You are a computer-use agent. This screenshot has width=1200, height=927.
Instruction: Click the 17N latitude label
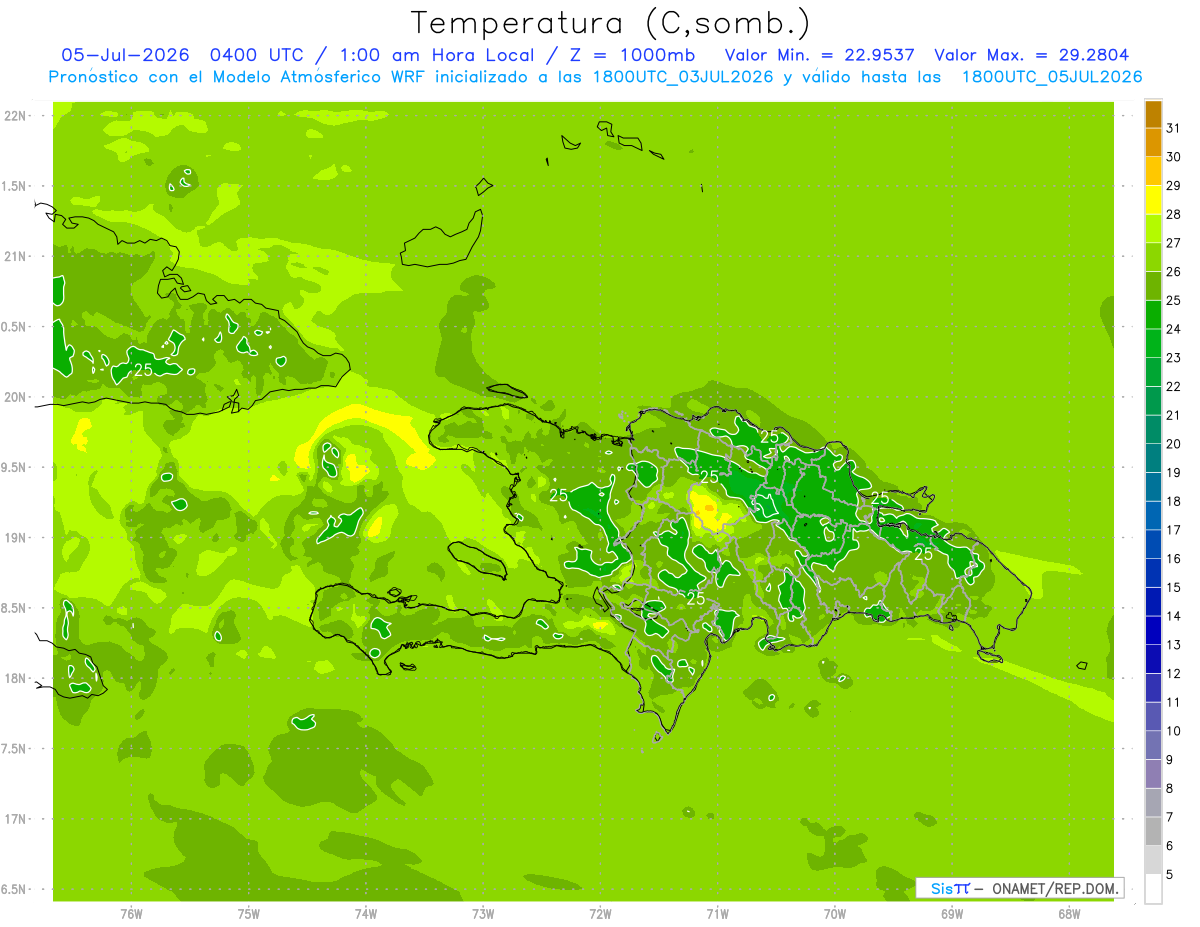tap(15, 819)
